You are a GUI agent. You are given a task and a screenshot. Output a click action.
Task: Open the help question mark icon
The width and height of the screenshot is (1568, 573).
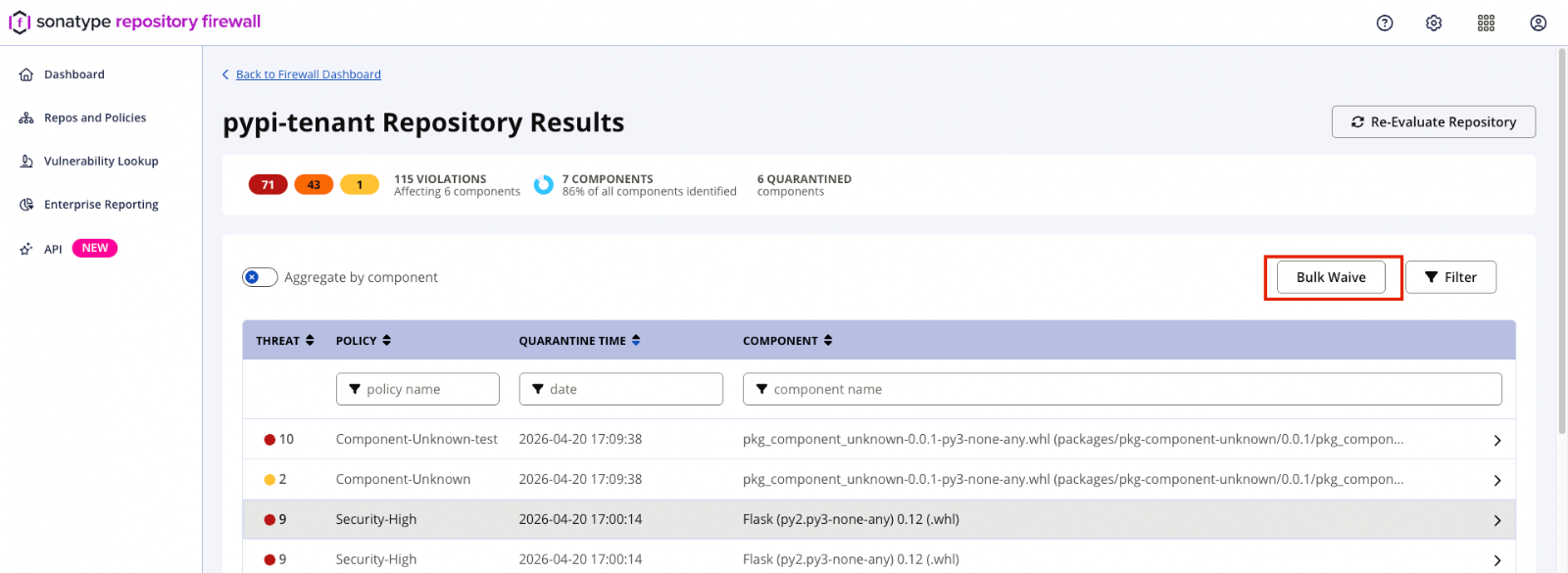pos(1385,23)
